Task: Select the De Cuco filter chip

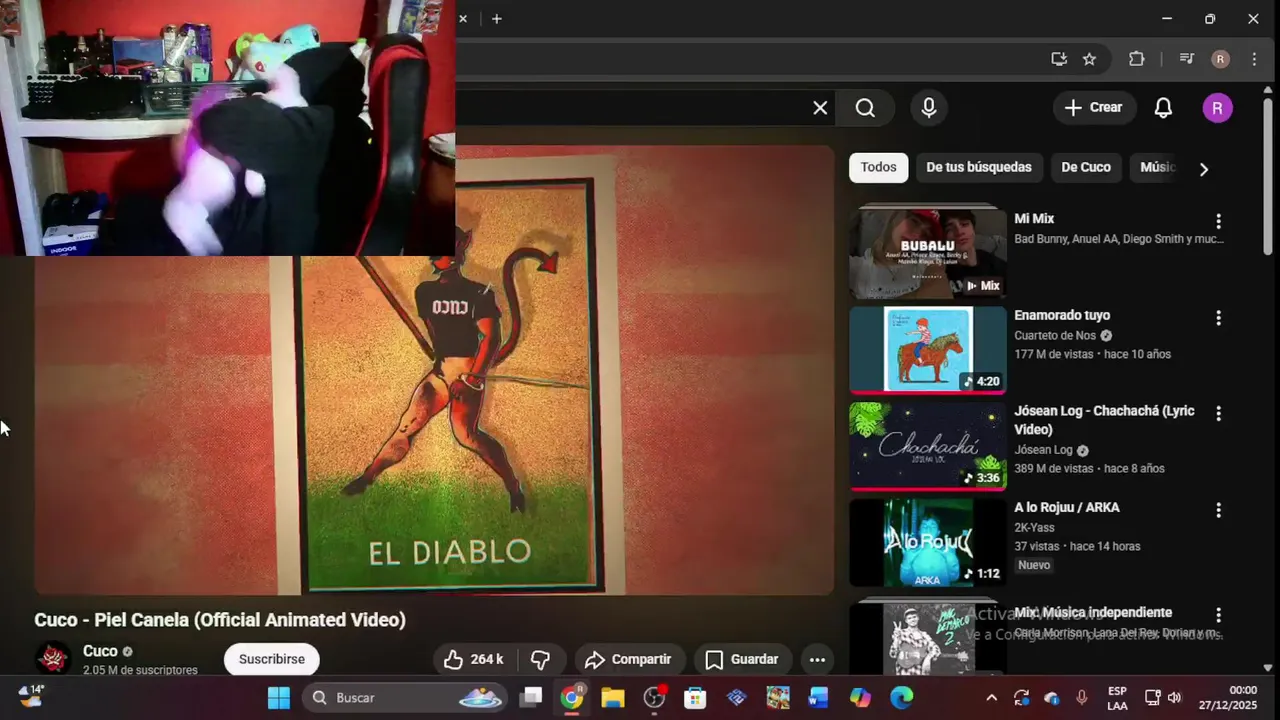Action: tap(1086, 167)
